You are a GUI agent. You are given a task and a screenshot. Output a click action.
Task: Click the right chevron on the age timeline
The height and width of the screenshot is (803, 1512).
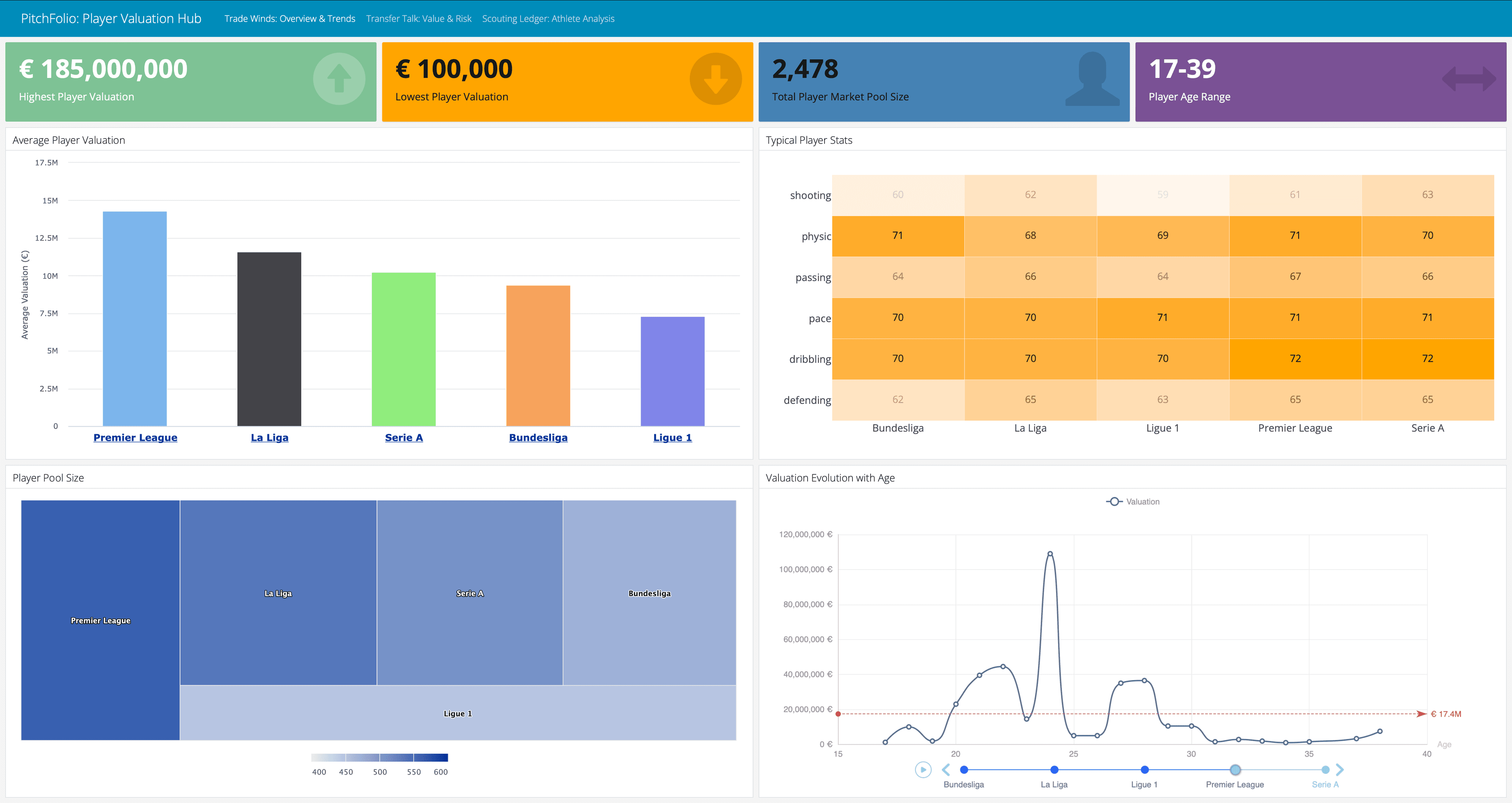coord(1341,770)
